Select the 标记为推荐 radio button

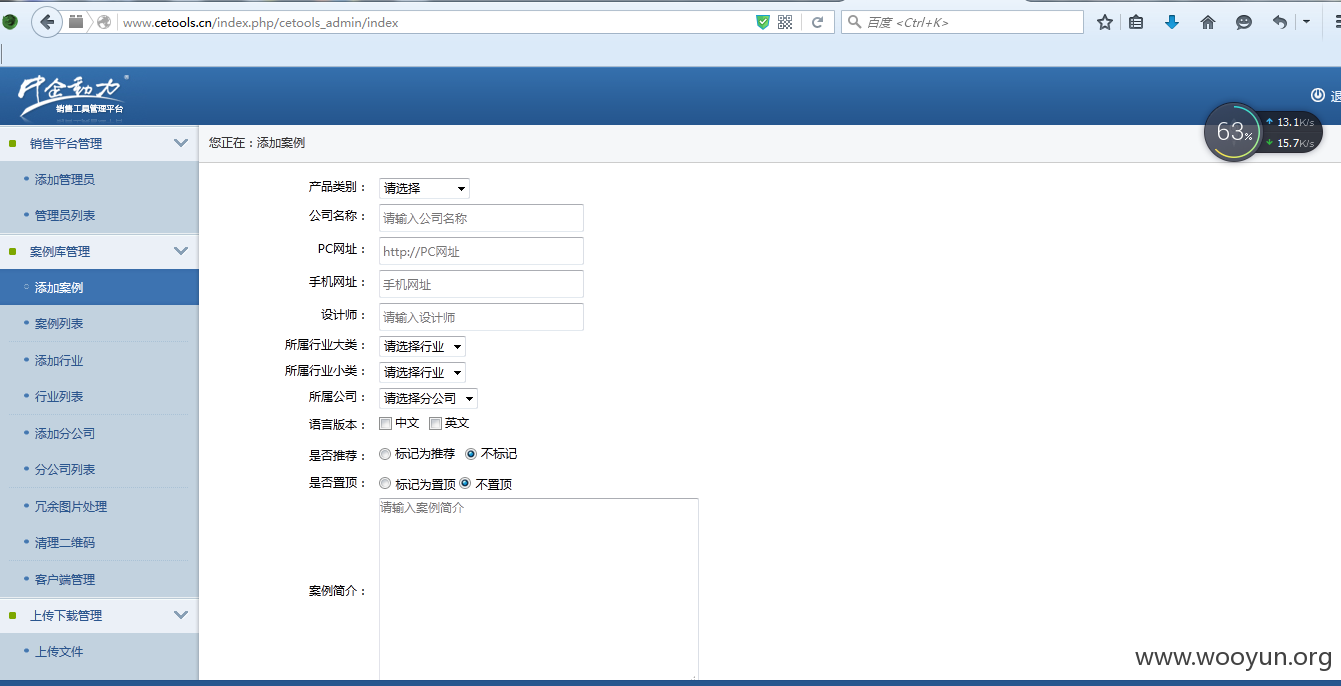(385, 454)
